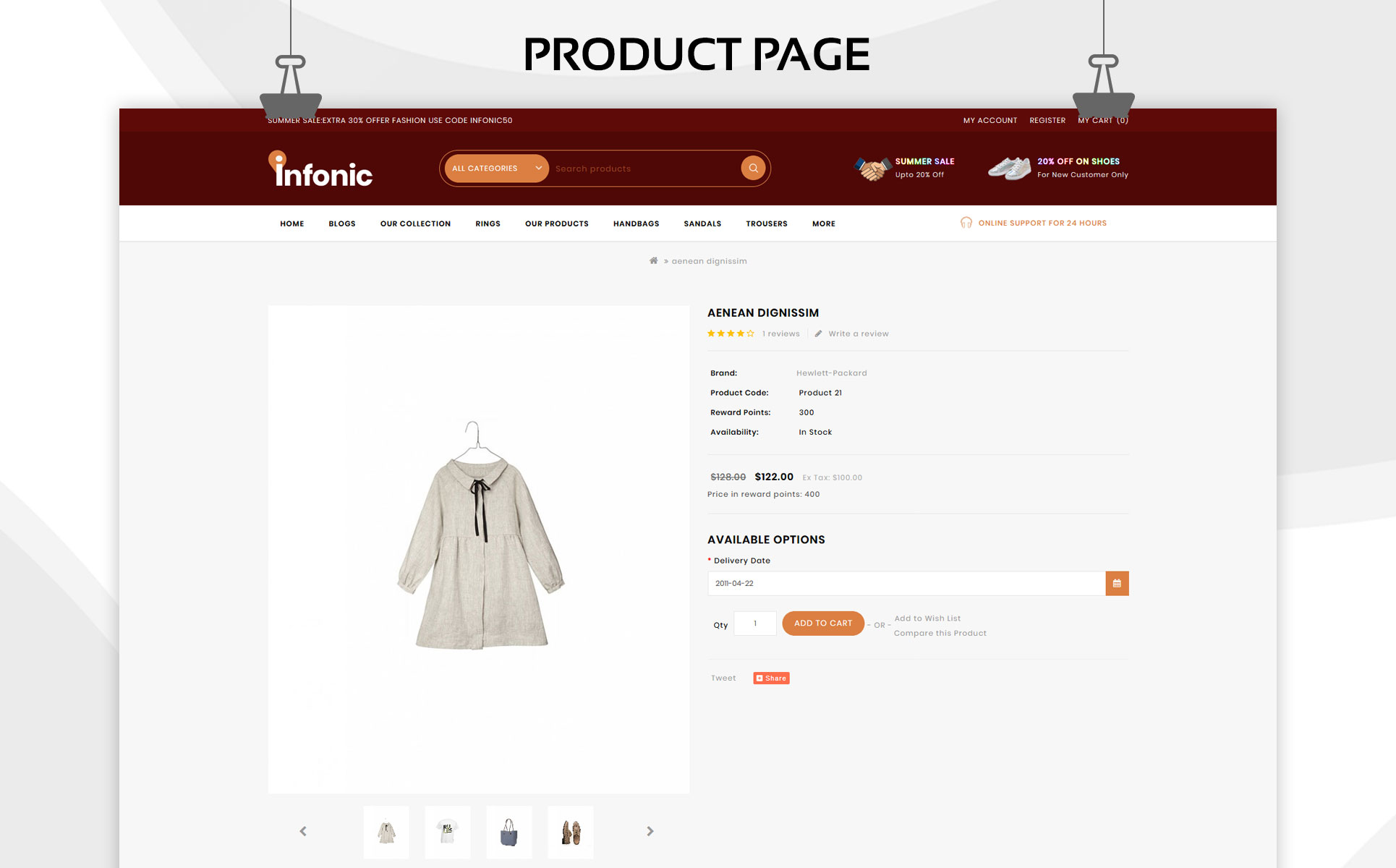Select the sandals thumbnail
The height and width of the screenshot is (868, 1396).
(x=571, y=832)
